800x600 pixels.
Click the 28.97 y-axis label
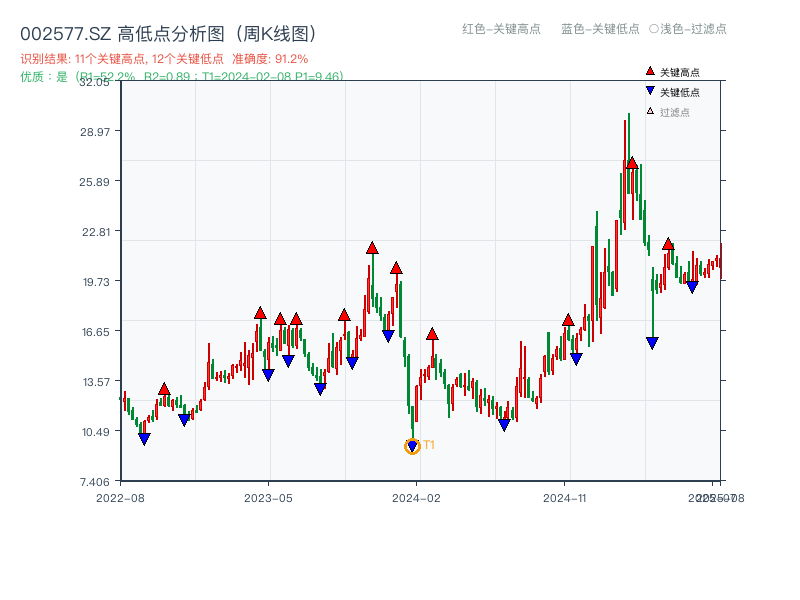click(x=95, y=132)
